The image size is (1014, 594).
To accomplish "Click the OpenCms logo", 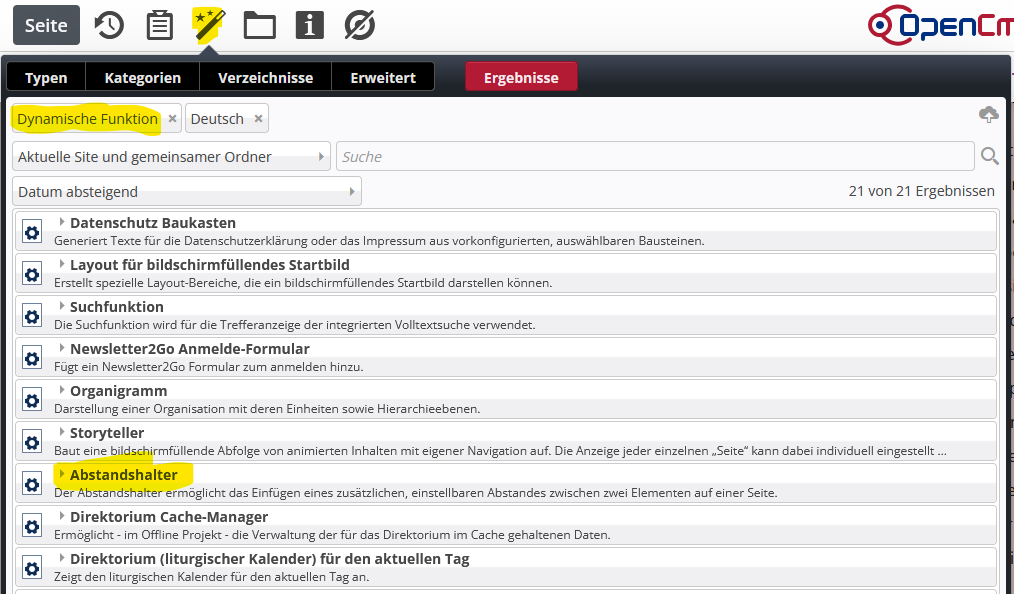I will pyautogui.click(x=941, y=25).
